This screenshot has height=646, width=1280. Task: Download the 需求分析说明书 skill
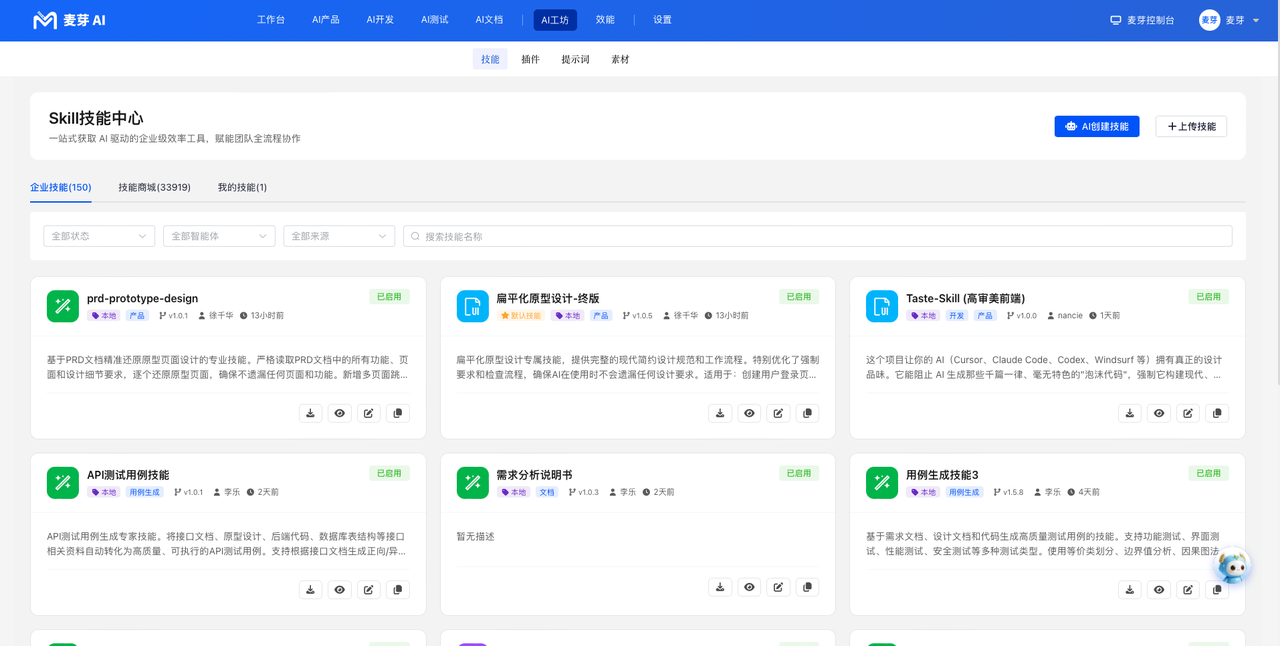(720, 587)
